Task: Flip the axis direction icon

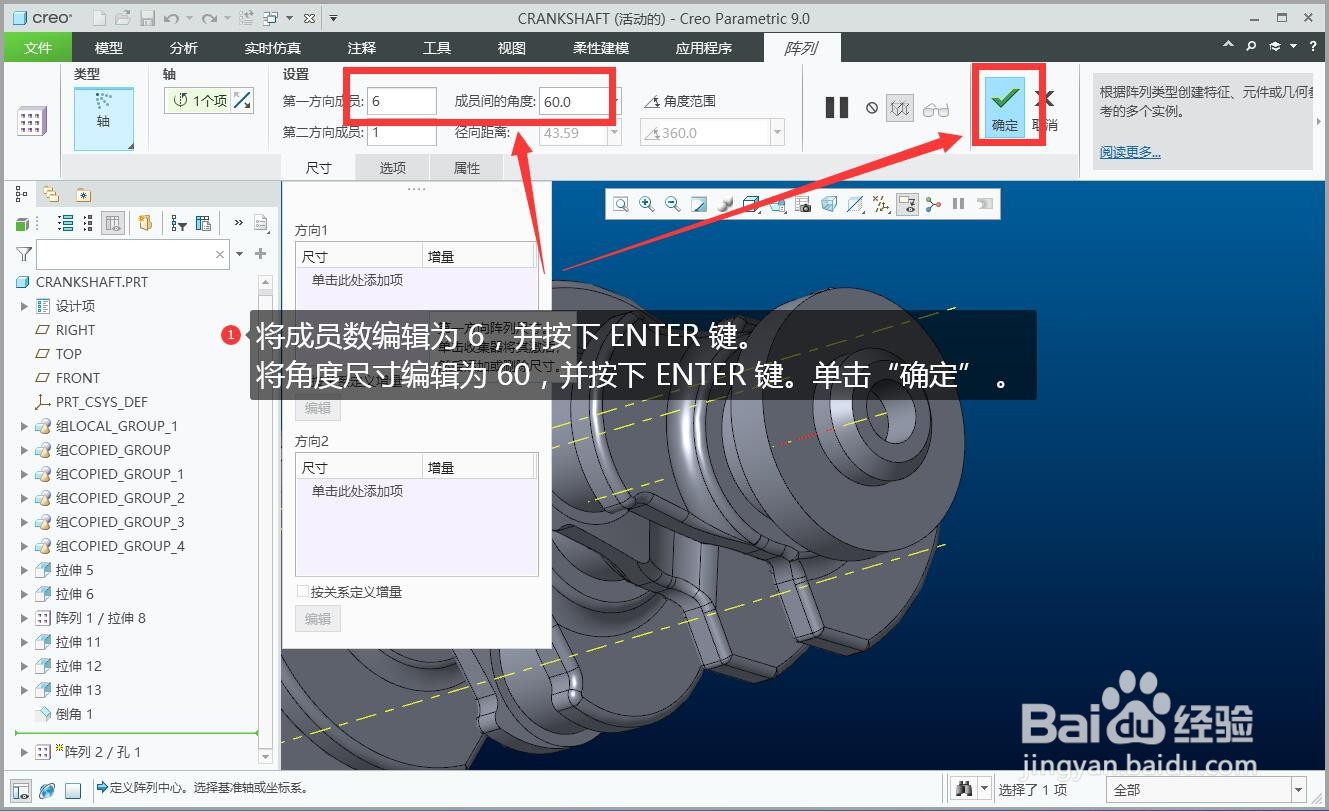Action: click(x=242, y=100)
